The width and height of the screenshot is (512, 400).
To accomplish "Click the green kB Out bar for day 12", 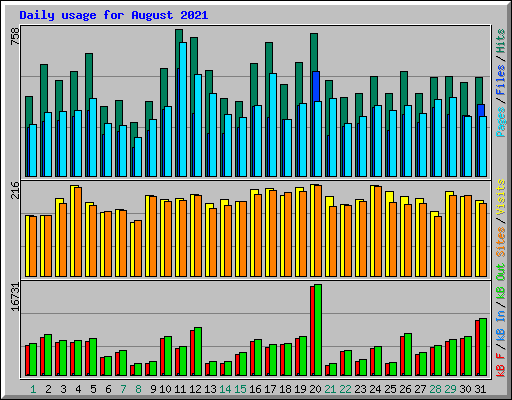I will (198, 352).
